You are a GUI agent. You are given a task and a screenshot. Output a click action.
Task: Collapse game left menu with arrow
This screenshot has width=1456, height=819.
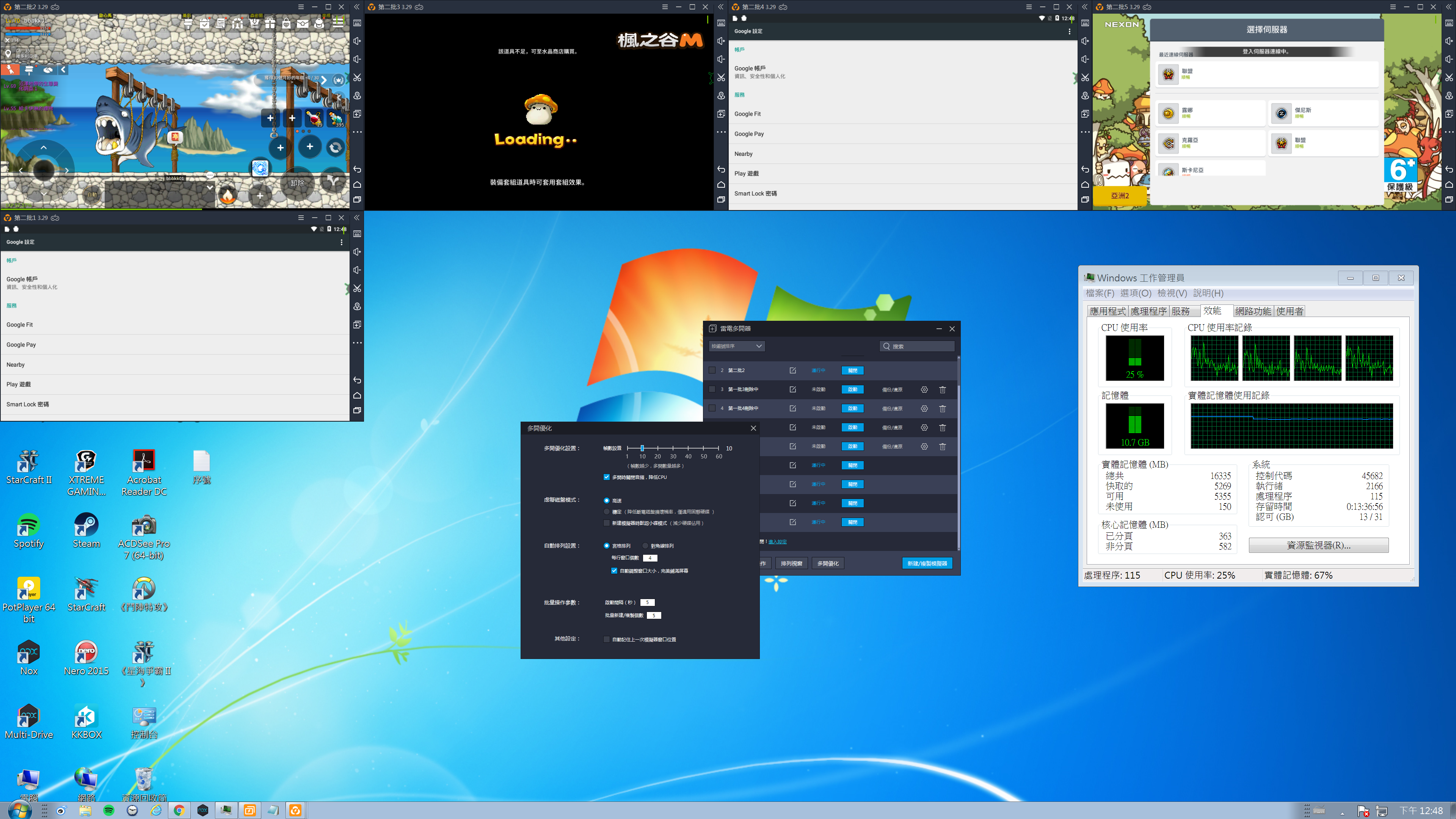[63, 69]
